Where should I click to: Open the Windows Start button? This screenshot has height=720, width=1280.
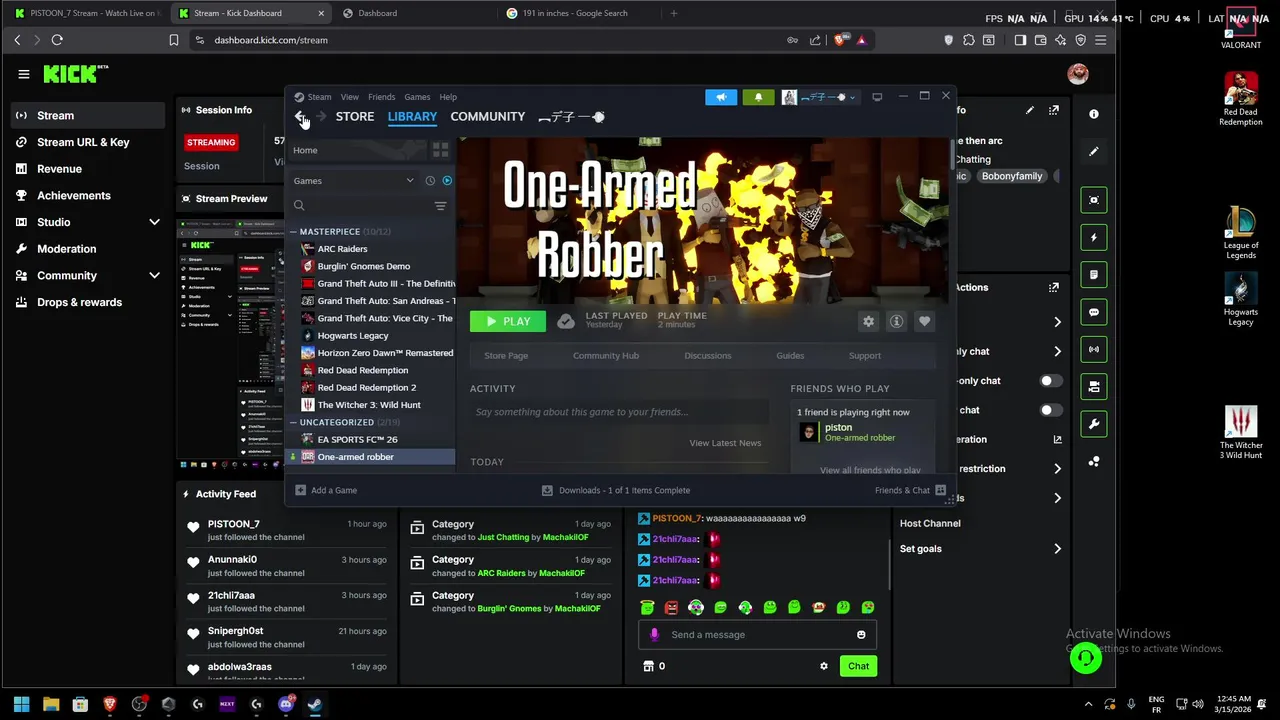(x=22, y=704)
